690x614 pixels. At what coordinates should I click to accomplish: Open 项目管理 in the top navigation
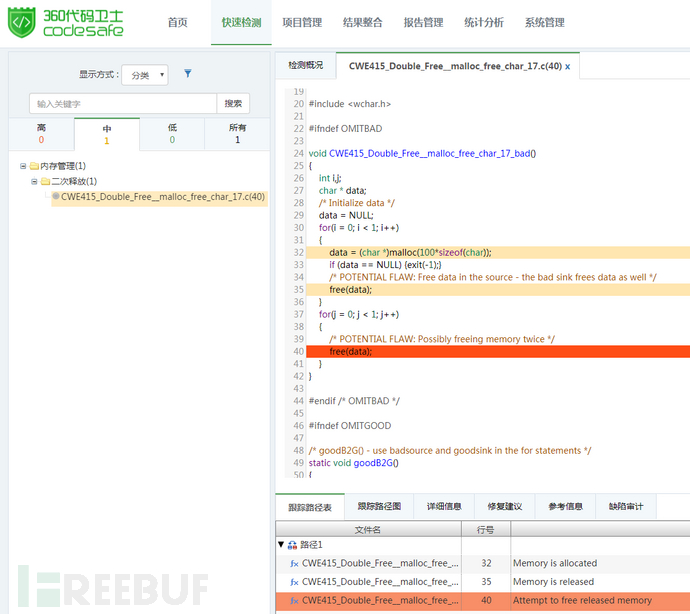tap(302, 22)
